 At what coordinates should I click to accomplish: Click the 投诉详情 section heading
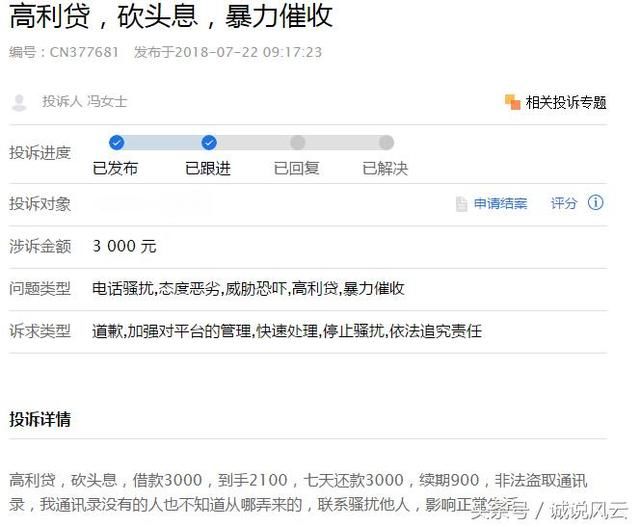tap(40, 419)
